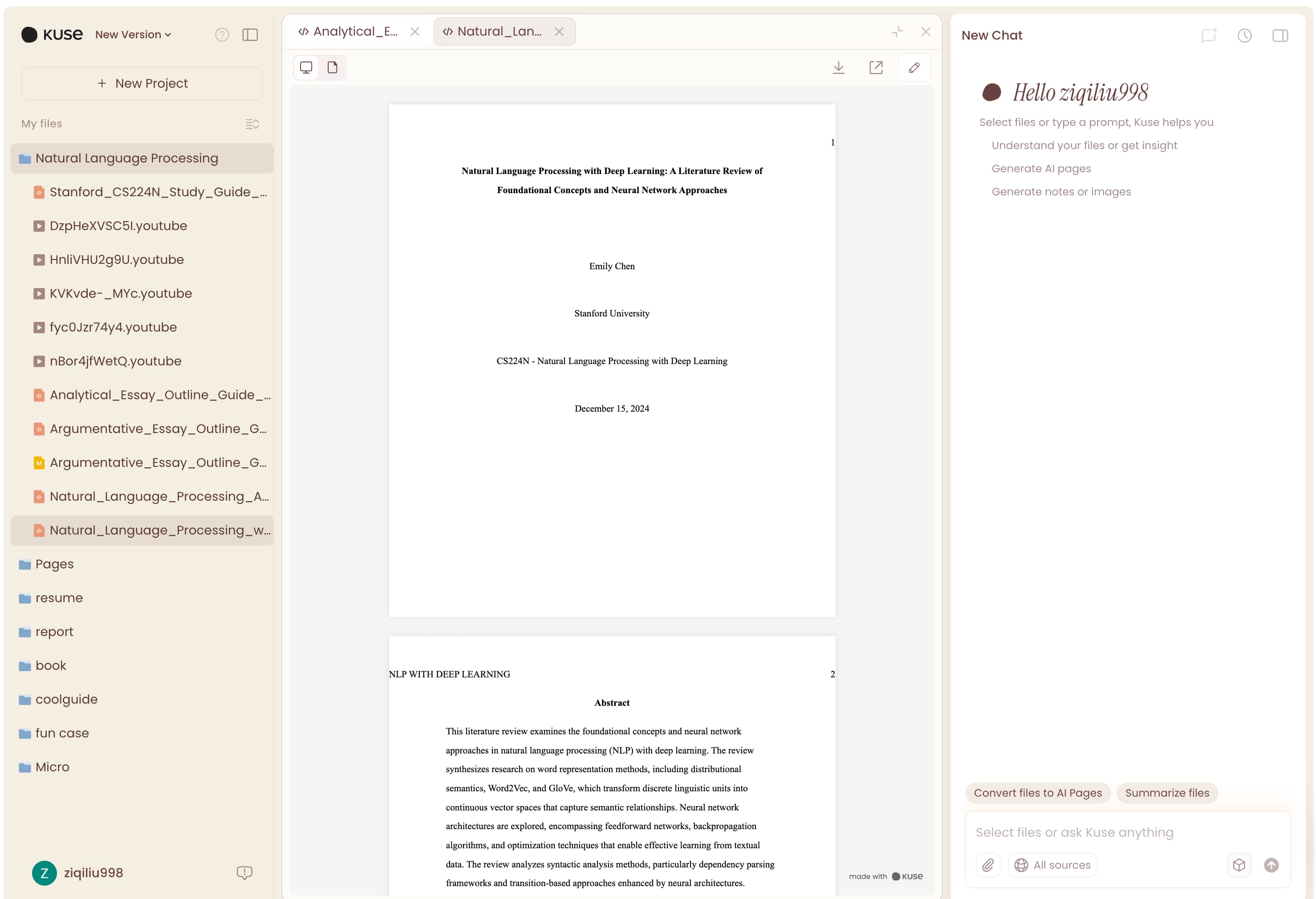Screen dimensions: 1316x899
Task: Click 'Understand your files or get insight'
Action: click(1084, 146)
